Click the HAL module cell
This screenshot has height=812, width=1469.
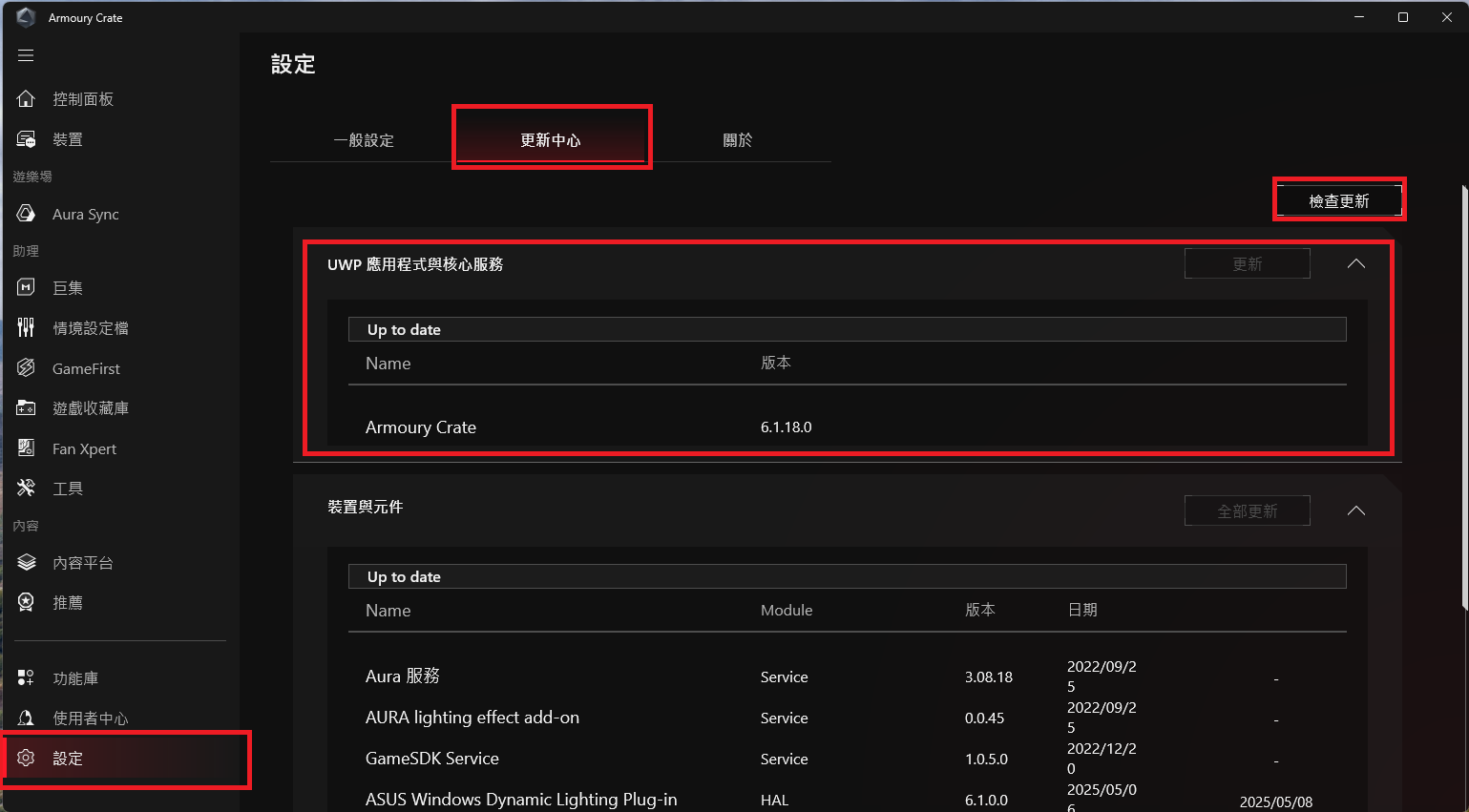pyautogui.click(x=775, y=800)
